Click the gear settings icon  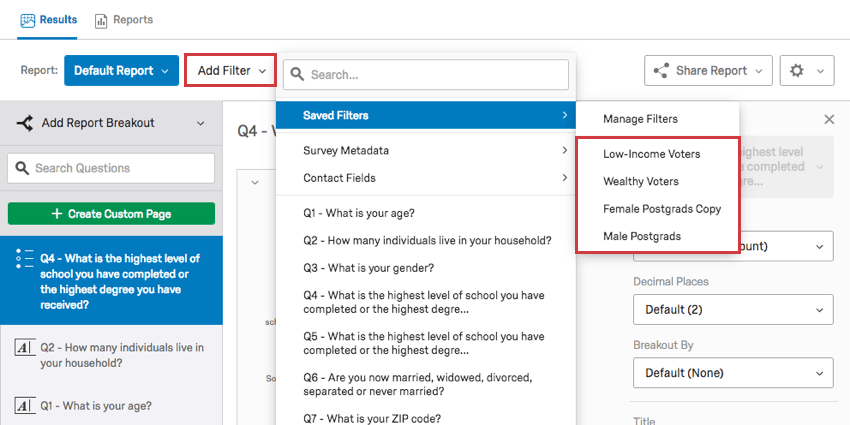(797, 71)
